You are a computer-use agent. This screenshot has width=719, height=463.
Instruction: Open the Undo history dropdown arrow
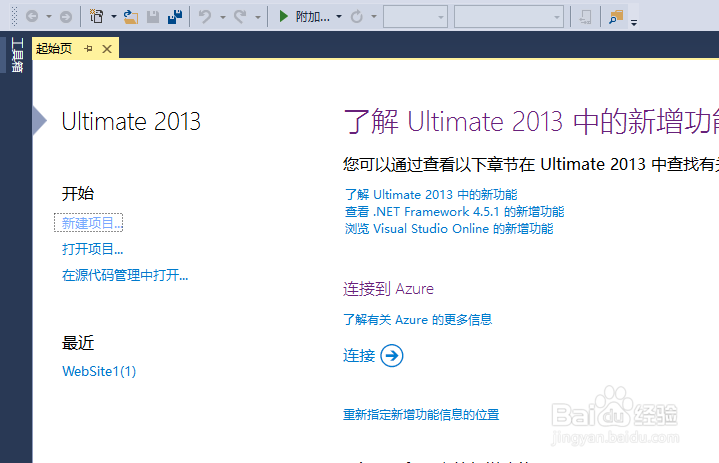[x=222, y=17]
